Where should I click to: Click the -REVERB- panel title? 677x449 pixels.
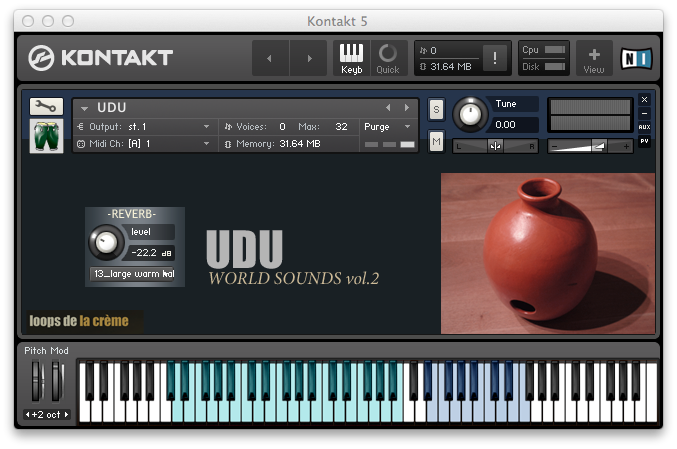(131, 214)
